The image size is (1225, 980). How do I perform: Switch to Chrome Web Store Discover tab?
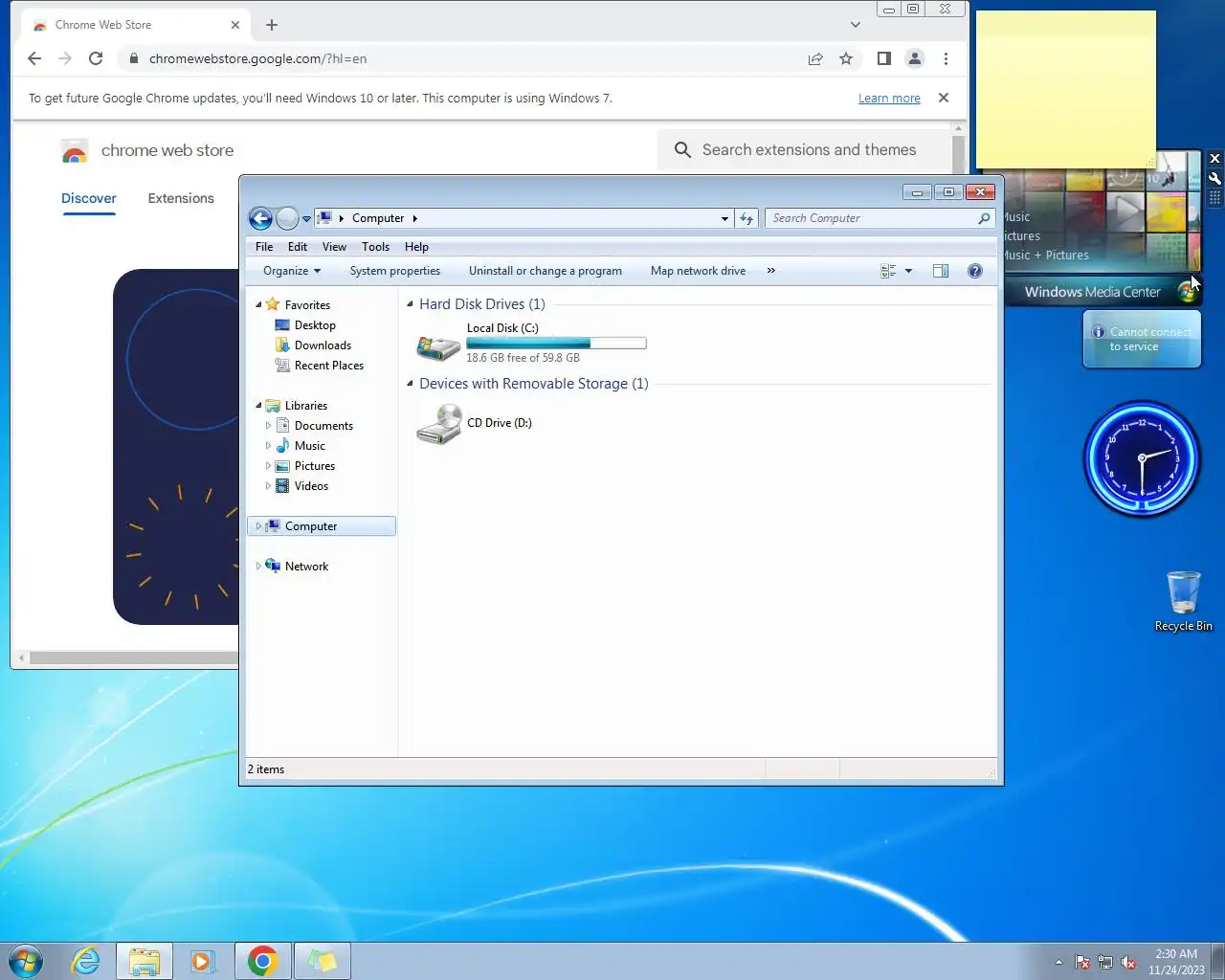tap(89, 199)
